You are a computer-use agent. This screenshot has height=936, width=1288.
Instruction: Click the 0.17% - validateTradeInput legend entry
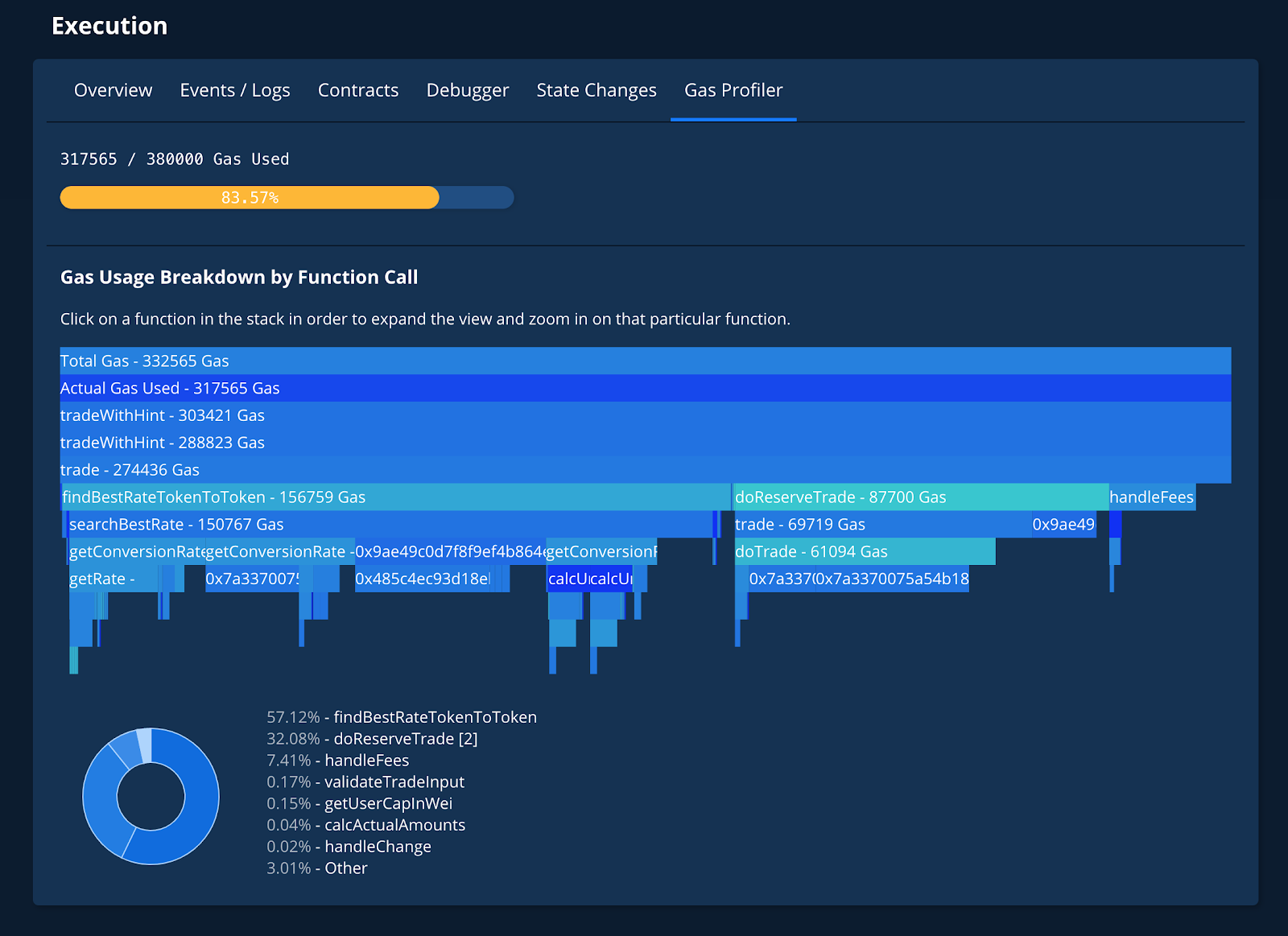365,782
